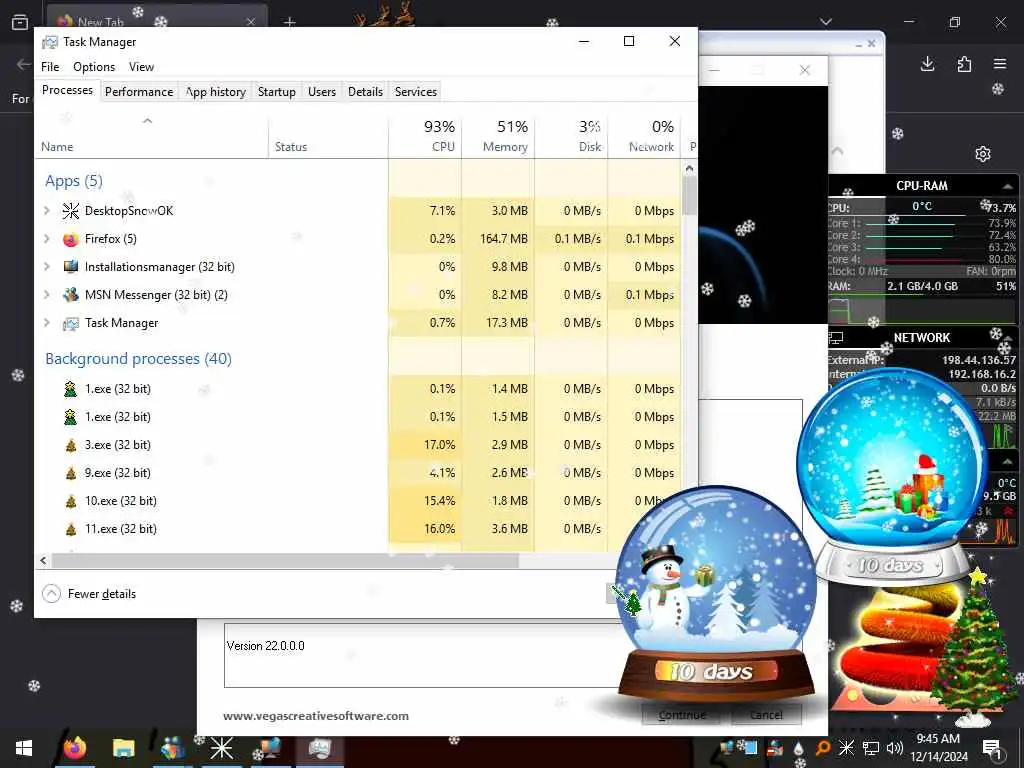This screenshot has height=768, width=1024.
Task: Switch to the App history tab
Action: coord(216,92)
